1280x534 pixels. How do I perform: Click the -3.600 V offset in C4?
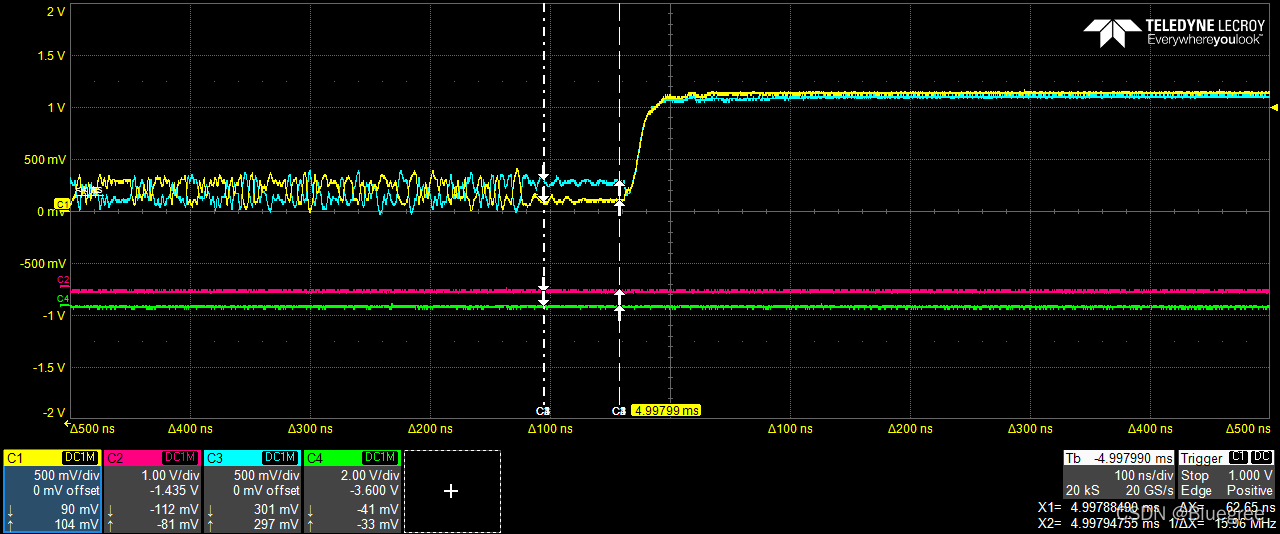click(376, 491)
